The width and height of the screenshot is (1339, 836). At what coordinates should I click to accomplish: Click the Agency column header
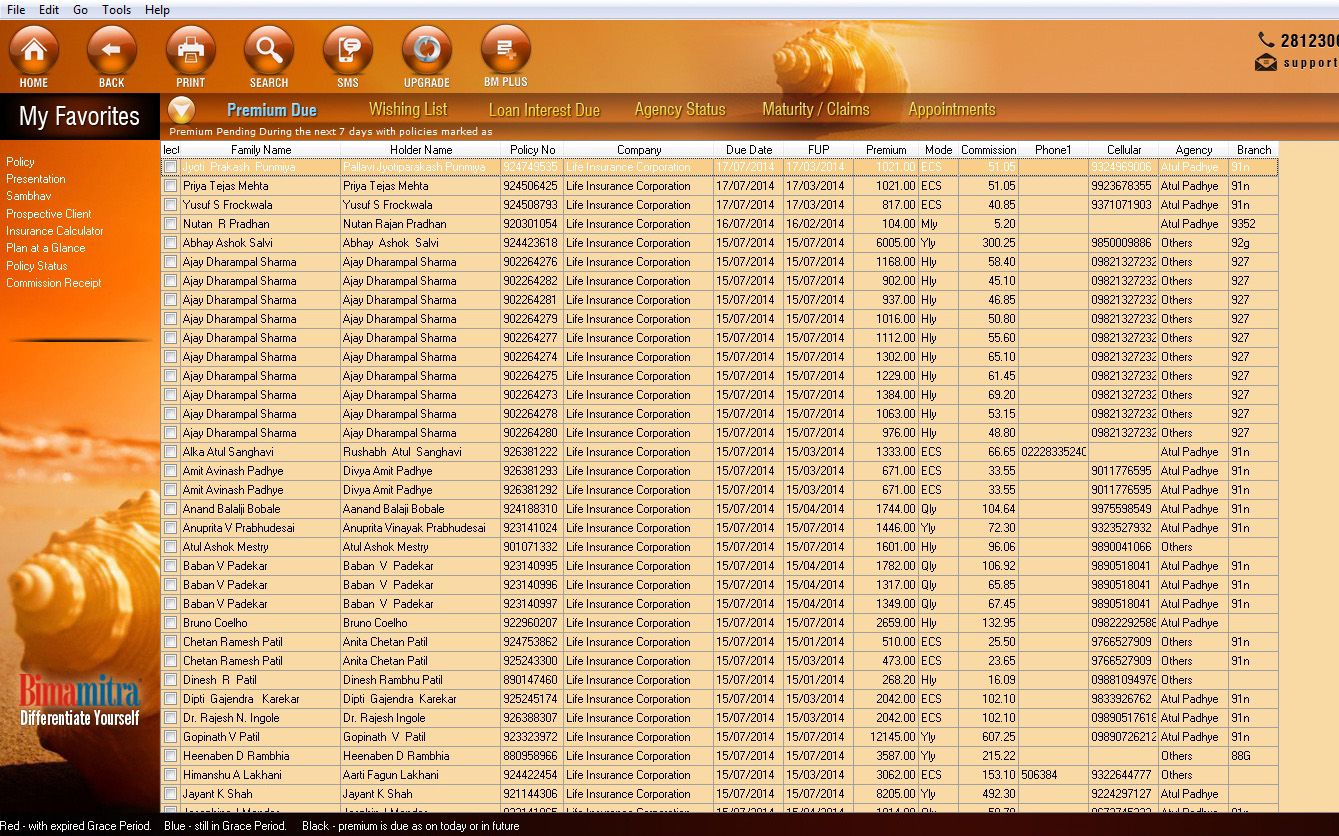pos(1194,150)
